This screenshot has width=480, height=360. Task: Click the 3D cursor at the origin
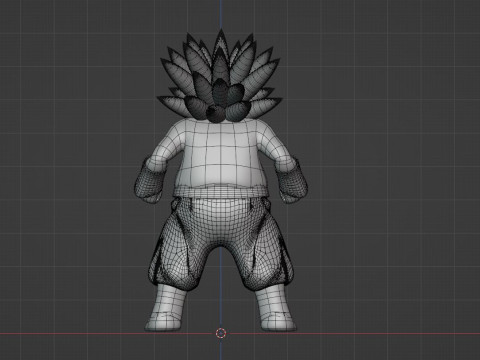point(221,333)
